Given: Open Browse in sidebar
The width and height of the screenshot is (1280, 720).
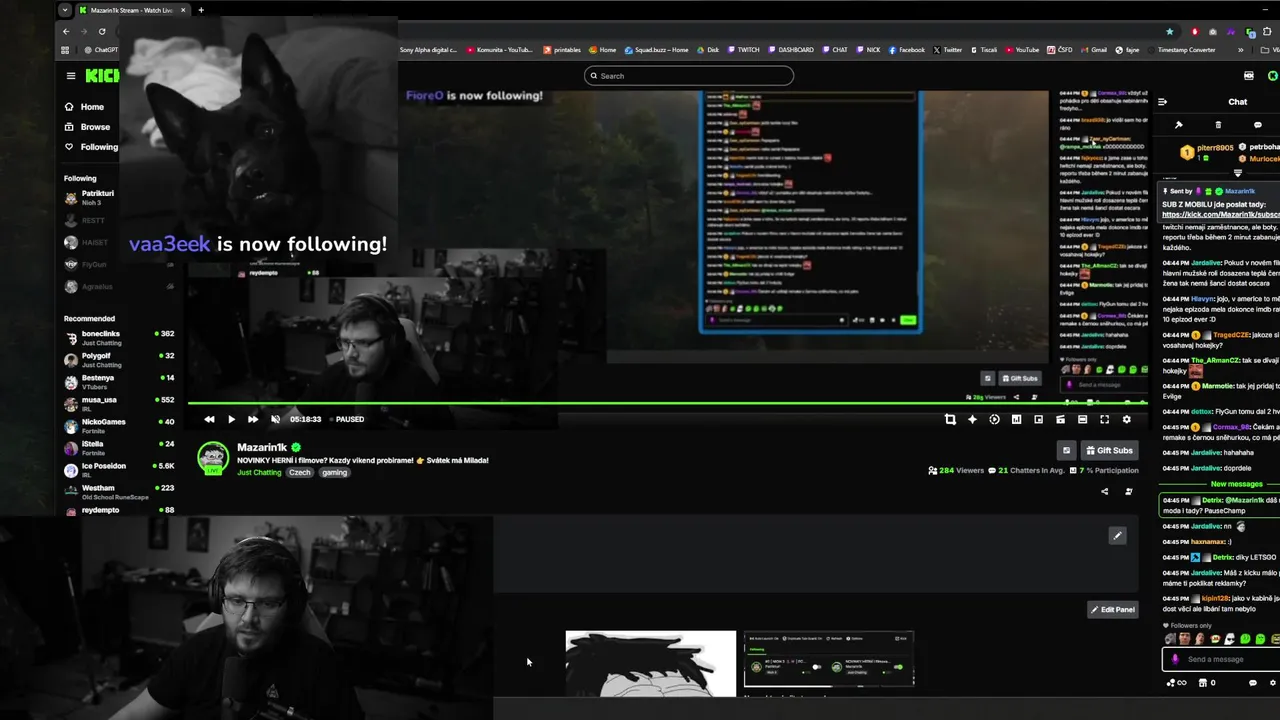Looking at the screenshot, I should point(87,127).
